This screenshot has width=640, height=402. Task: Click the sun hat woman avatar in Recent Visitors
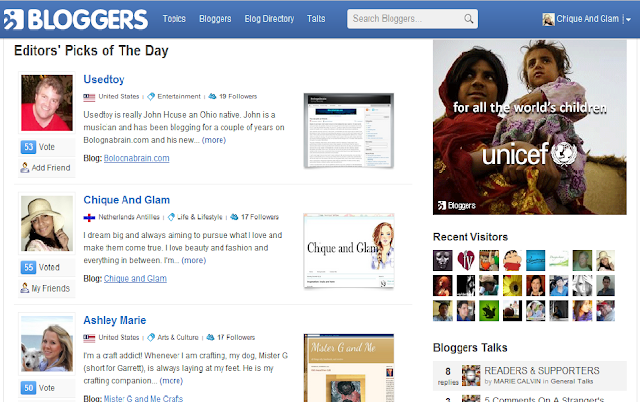605,260
